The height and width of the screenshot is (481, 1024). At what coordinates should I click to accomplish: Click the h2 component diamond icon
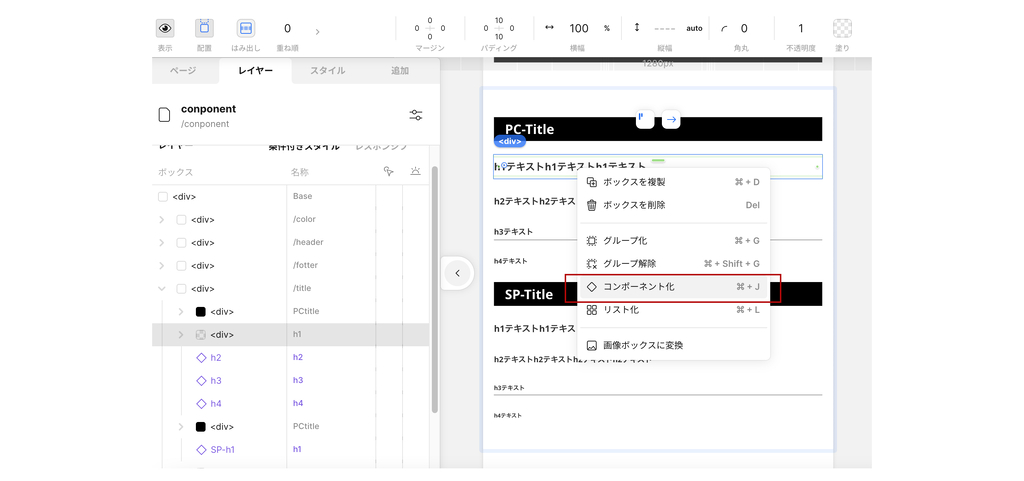[x=201, y=357]
